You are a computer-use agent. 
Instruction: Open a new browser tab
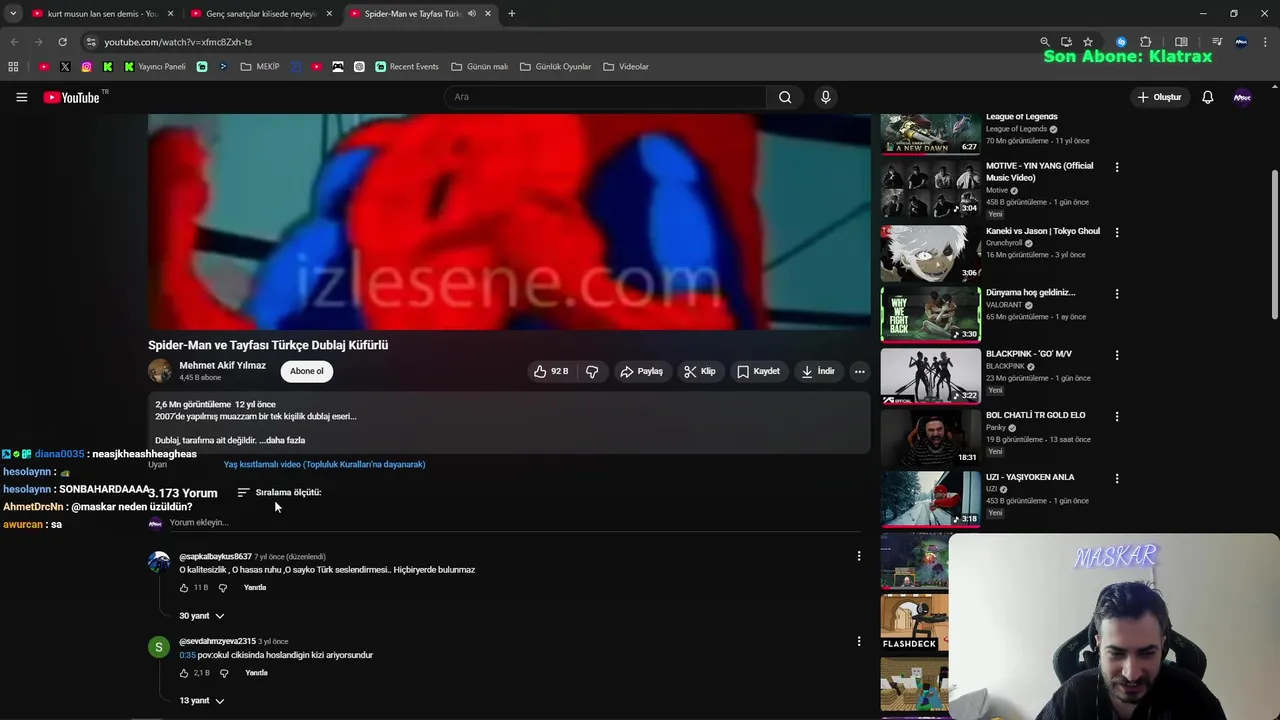(511, 14)
